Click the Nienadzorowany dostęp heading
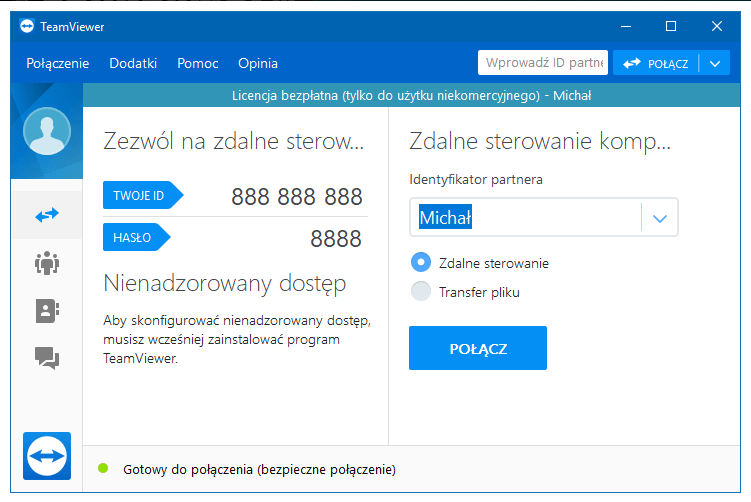This screenshot has width=751, height=502. pos(225,284)
